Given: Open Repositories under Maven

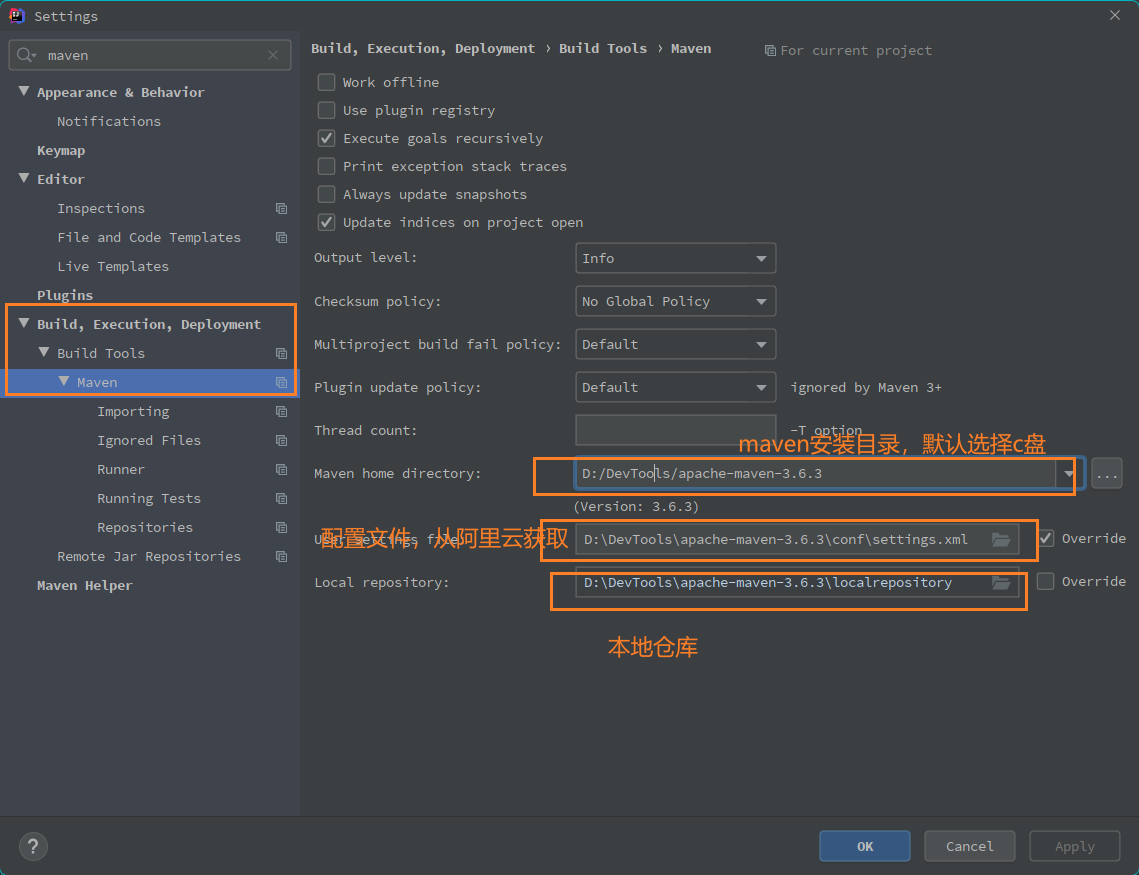Looking at the screenshot, I should coord(145,528).
